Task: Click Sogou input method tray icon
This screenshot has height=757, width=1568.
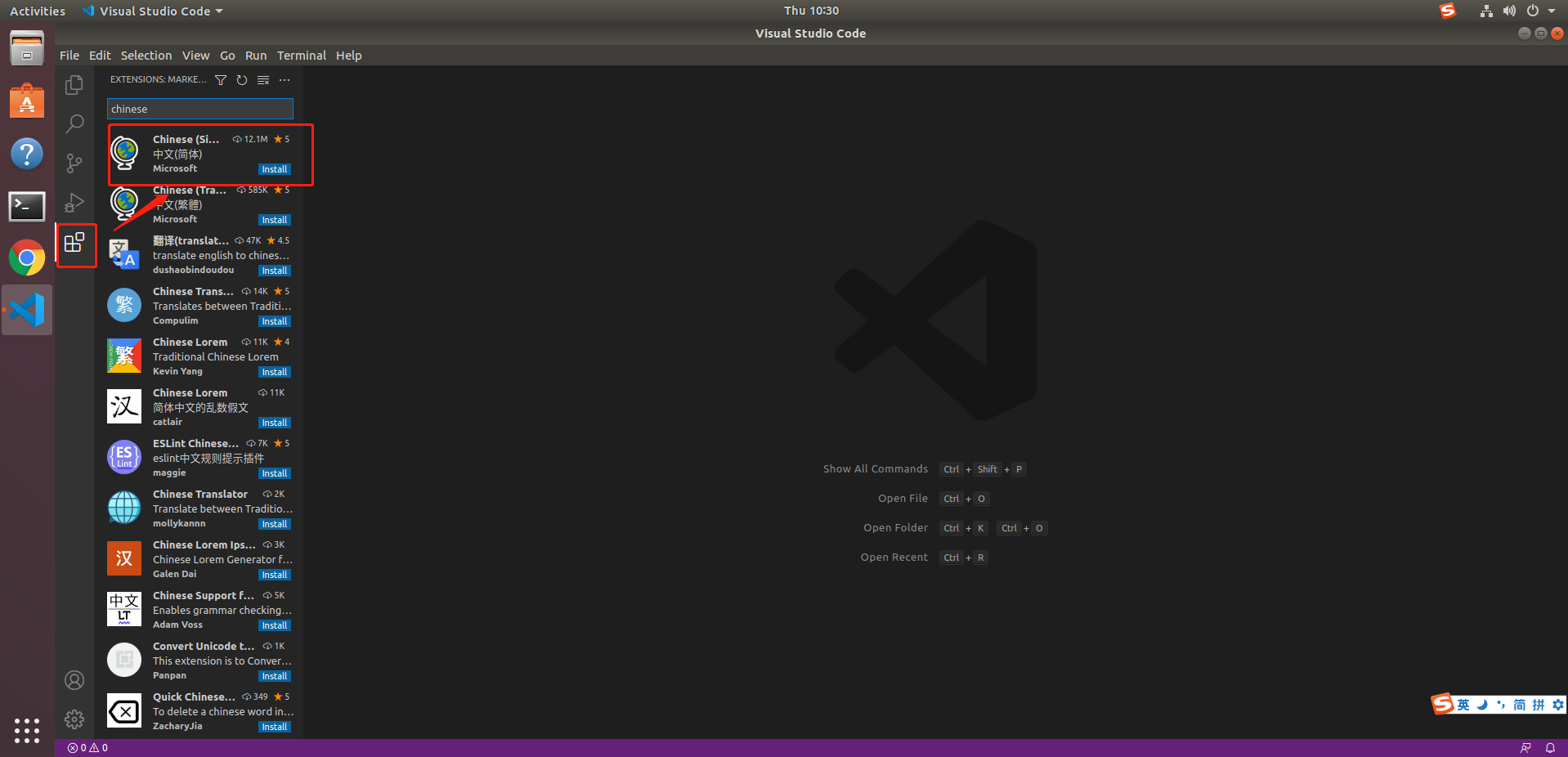Action: tap(1448, 11)
